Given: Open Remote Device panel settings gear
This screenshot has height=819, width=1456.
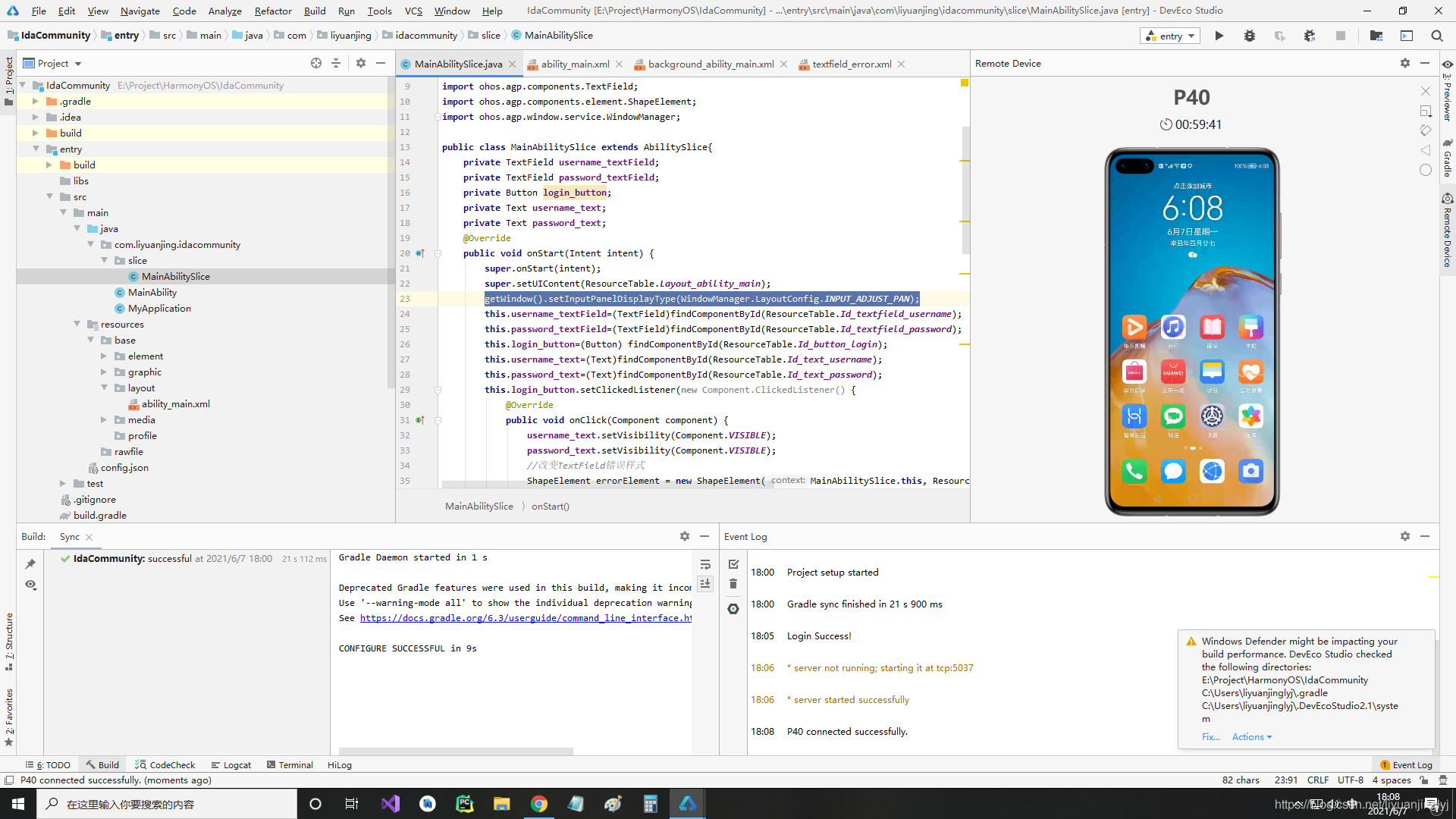Looking at the screenshot, I should [1405, 63].
